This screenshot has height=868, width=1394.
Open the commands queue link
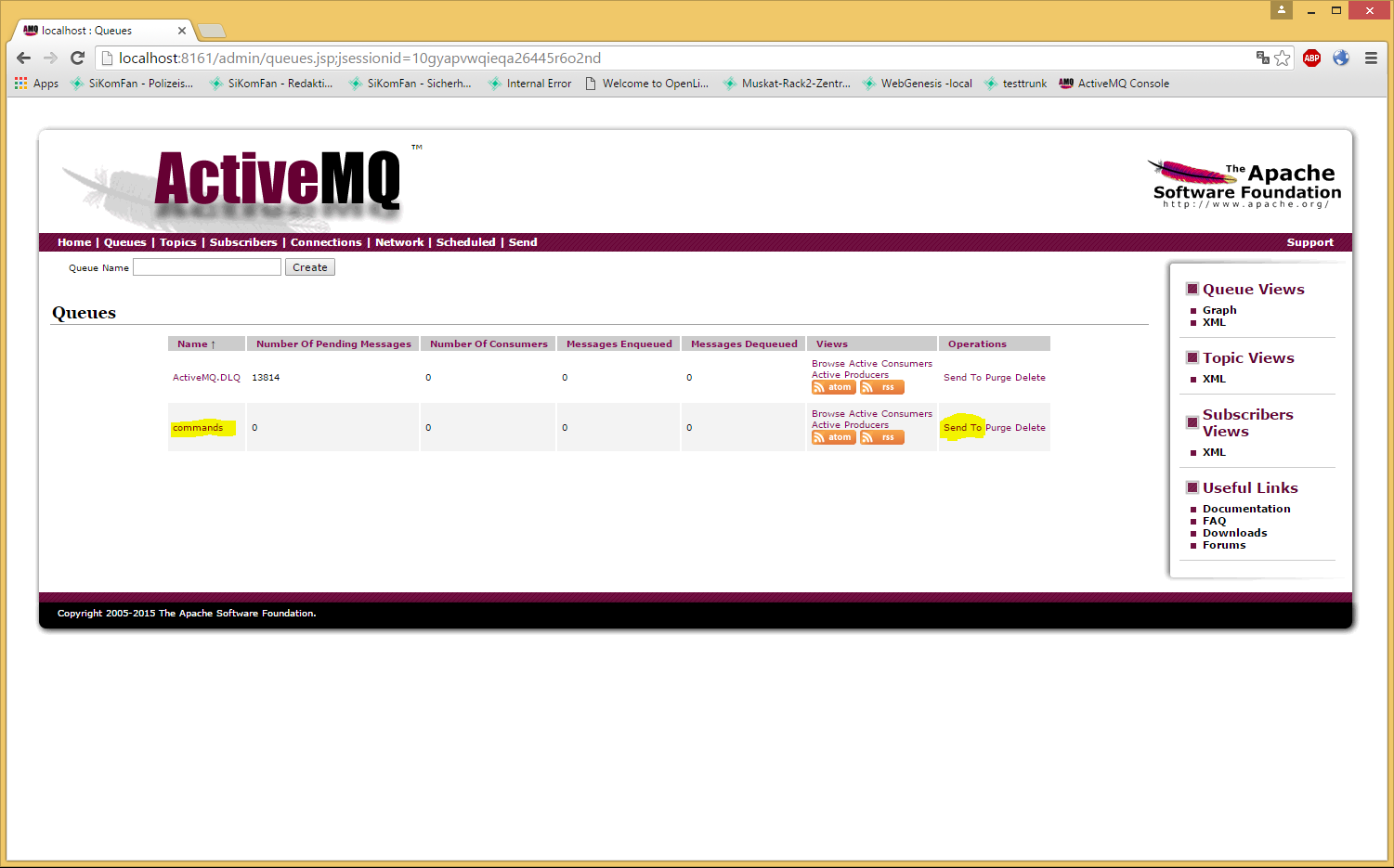click(x=198, y=428)
